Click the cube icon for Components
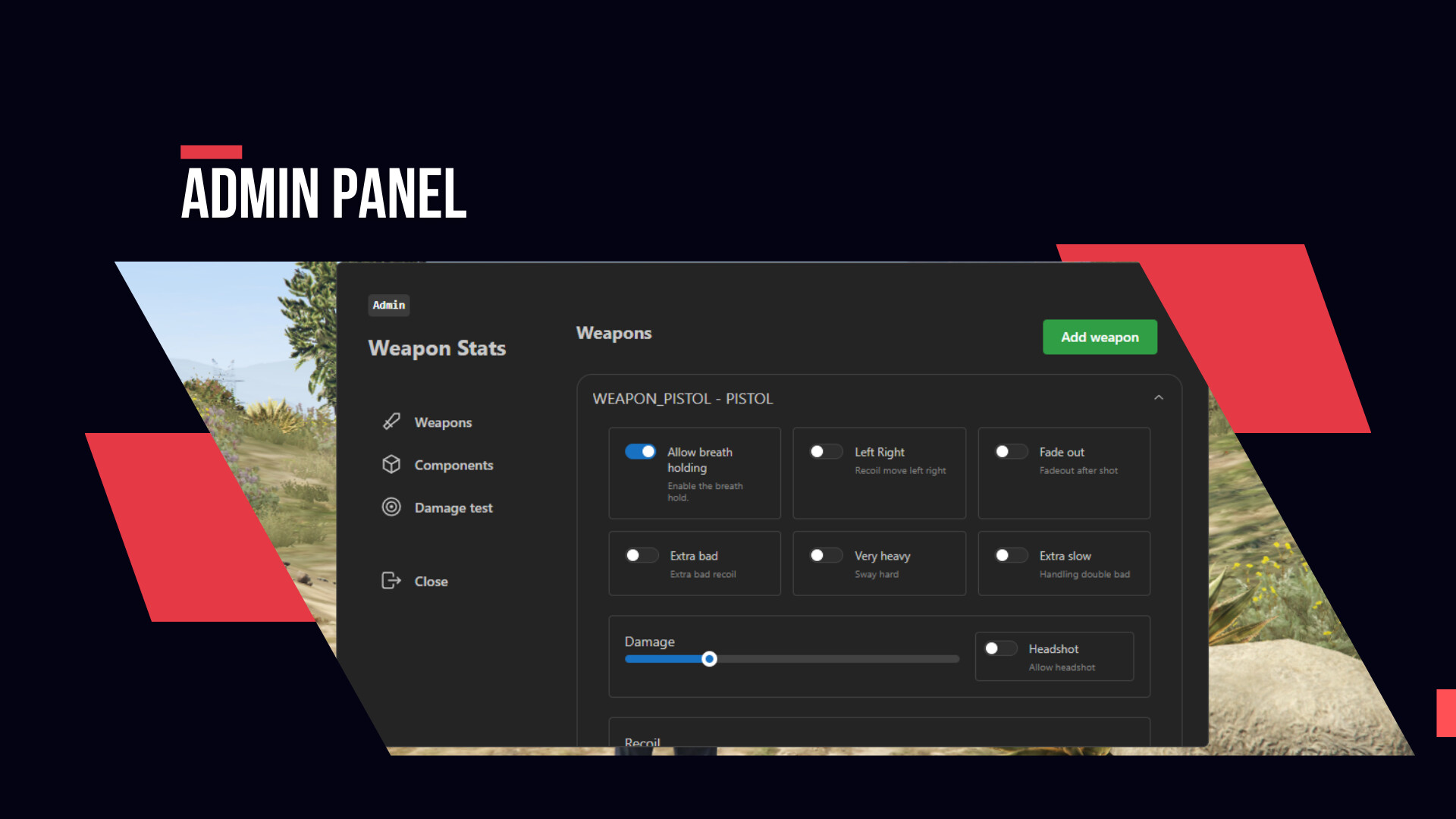Viewport: 1456px width, 819px height. point(391,464)
